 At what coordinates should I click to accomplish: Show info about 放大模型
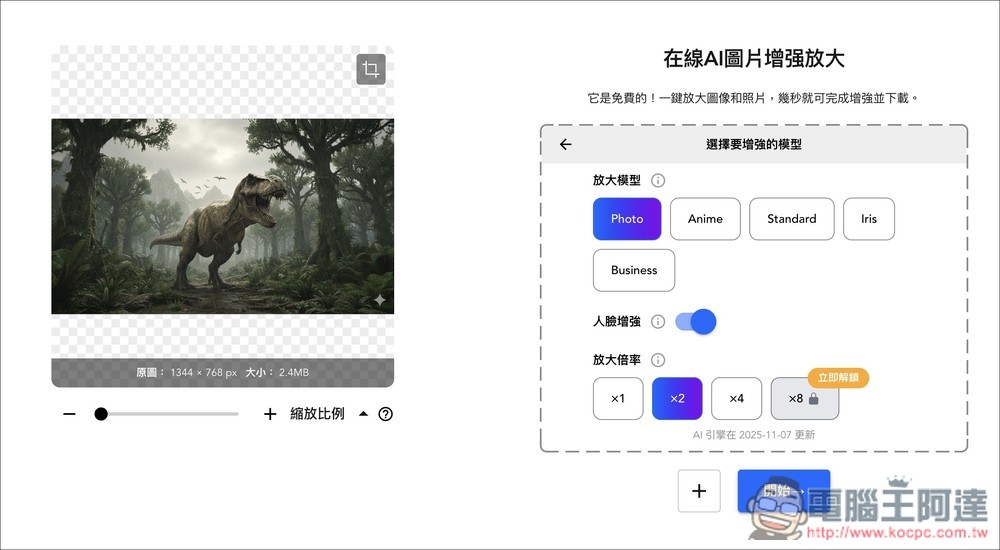658,181
